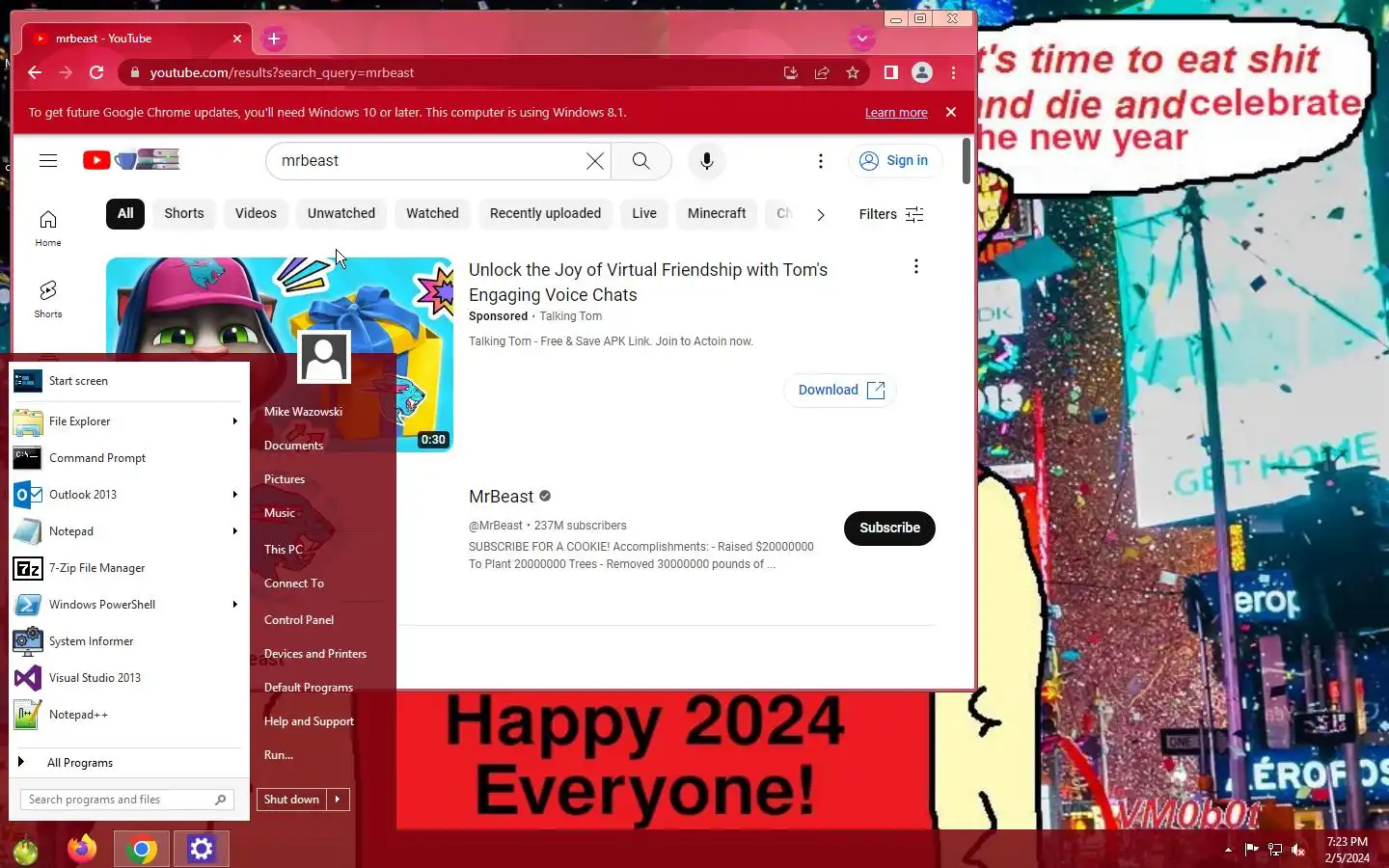Screen dimensions: 1389x868
Task: Show more filter chips with right chevron
Action: (821, 215)
